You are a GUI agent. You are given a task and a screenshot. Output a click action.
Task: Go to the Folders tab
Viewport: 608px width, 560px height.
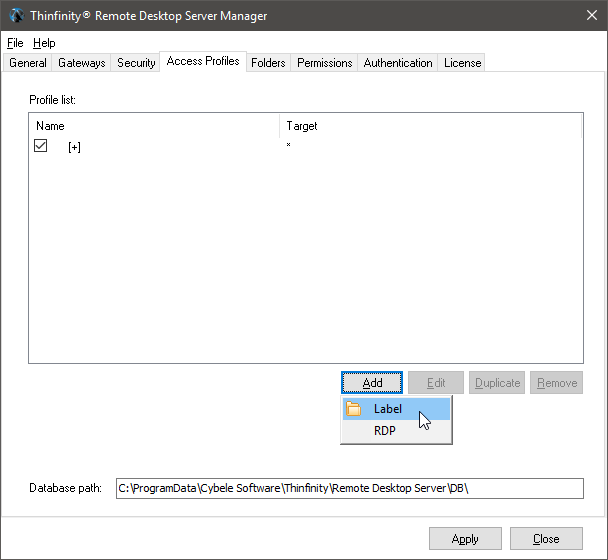[268, 63]
